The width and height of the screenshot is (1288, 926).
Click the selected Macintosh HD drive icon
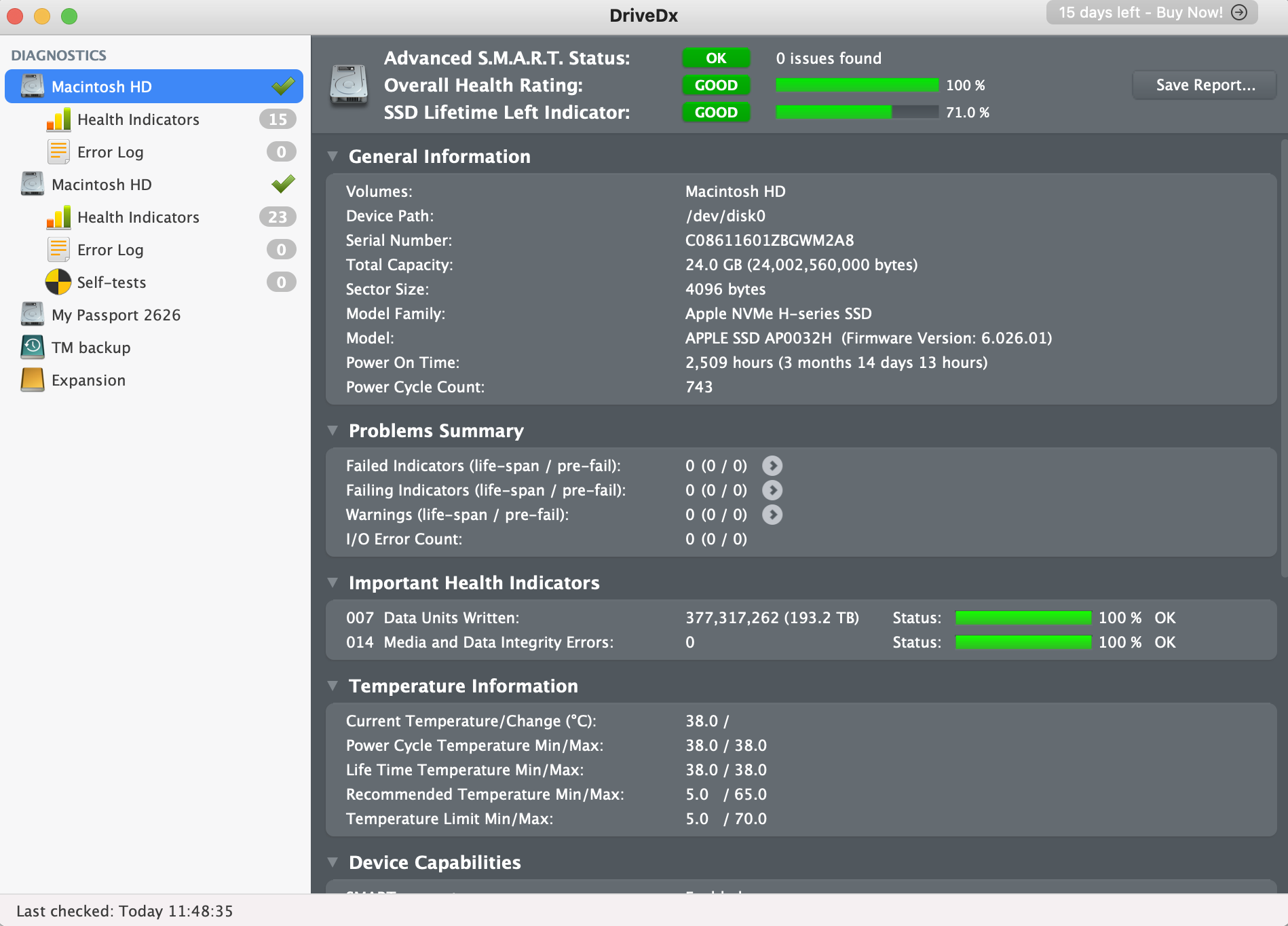pos(33,86)
